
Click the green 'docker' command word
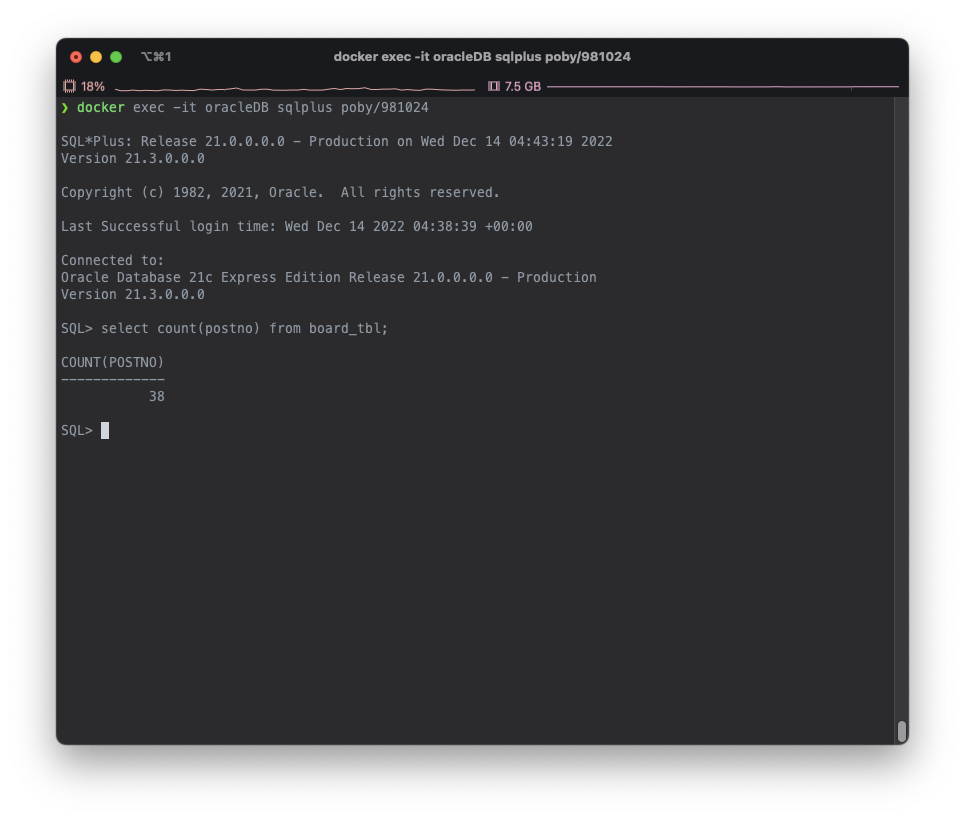100,108
